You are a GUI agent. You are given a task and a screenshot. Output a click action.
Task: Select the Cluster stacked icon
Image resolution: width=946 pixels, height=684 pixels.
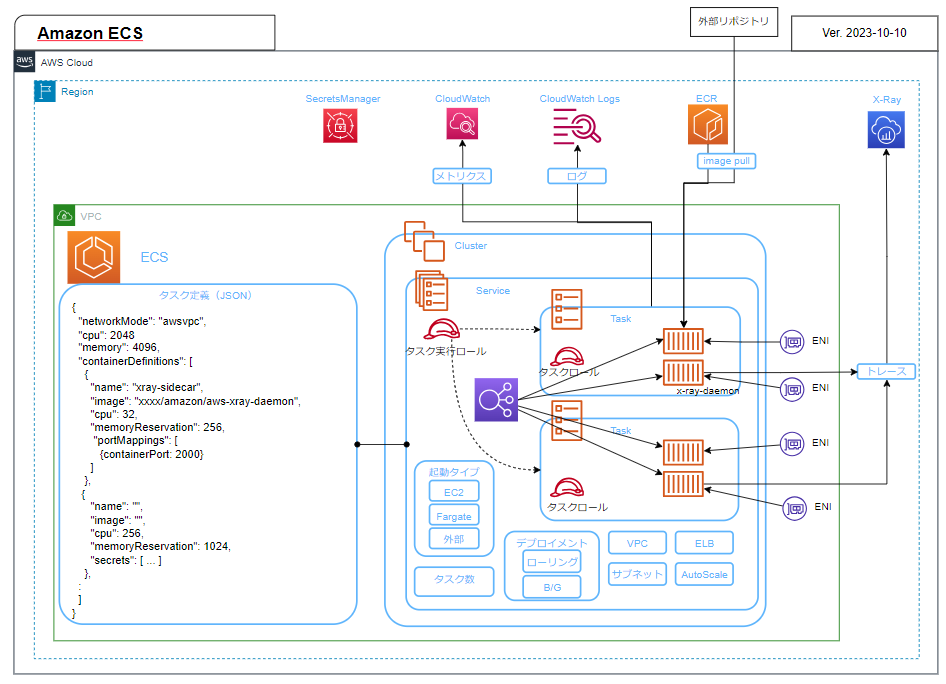tap(423, 240)
